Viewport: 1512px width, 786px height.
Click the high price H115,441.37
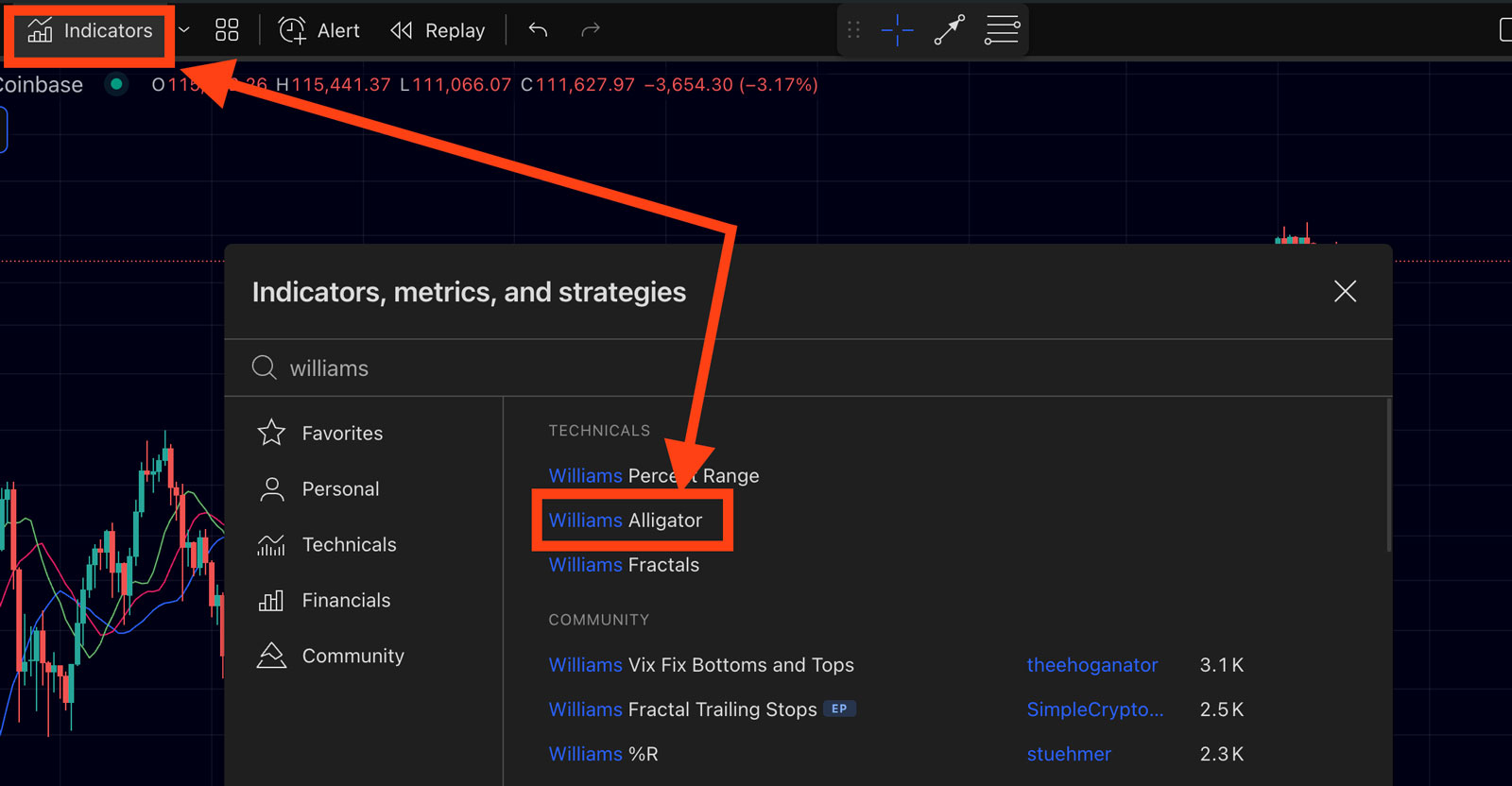[x=333, y=84]
